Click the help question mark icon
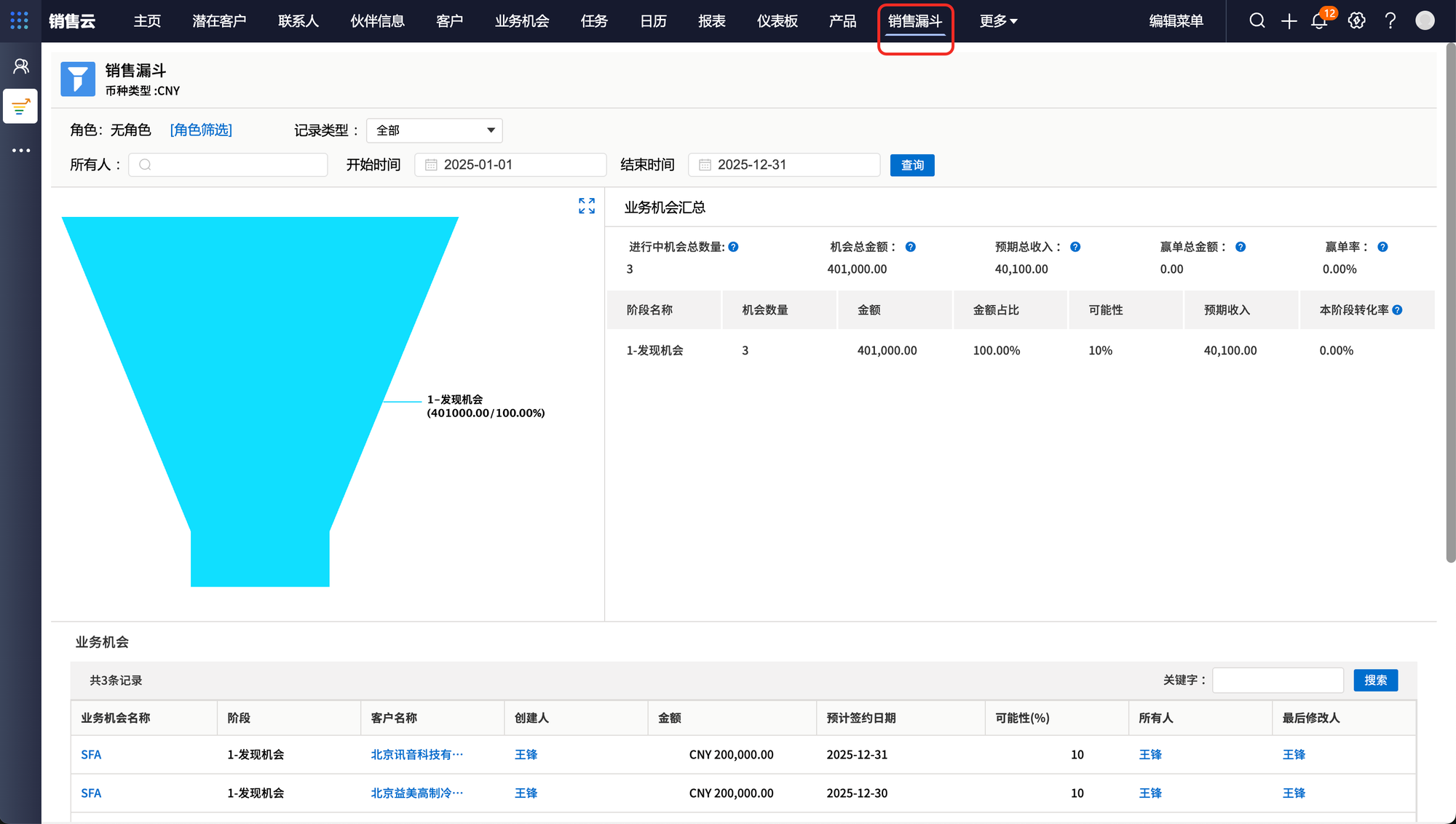Viewport: 1456px width, 824px height. (1390, 20)
